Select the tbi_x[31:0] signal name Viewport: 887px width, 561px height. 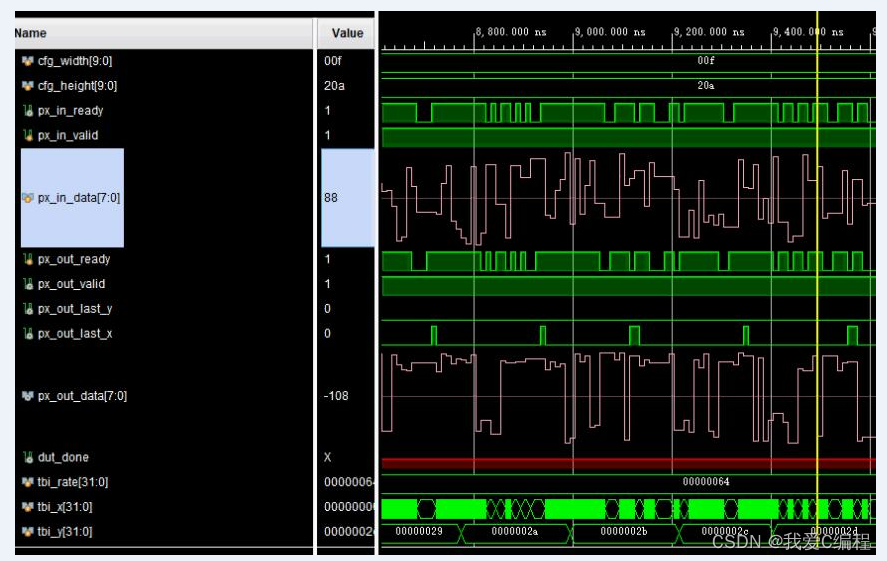(66, 507)
